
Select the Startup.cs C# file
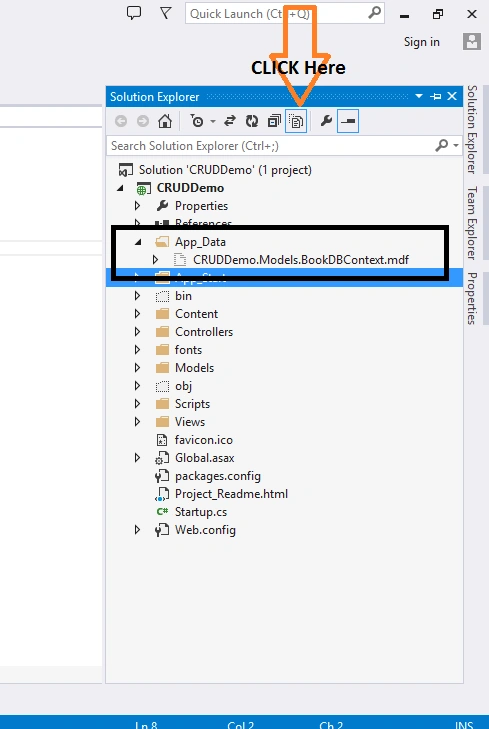[201, 512]
